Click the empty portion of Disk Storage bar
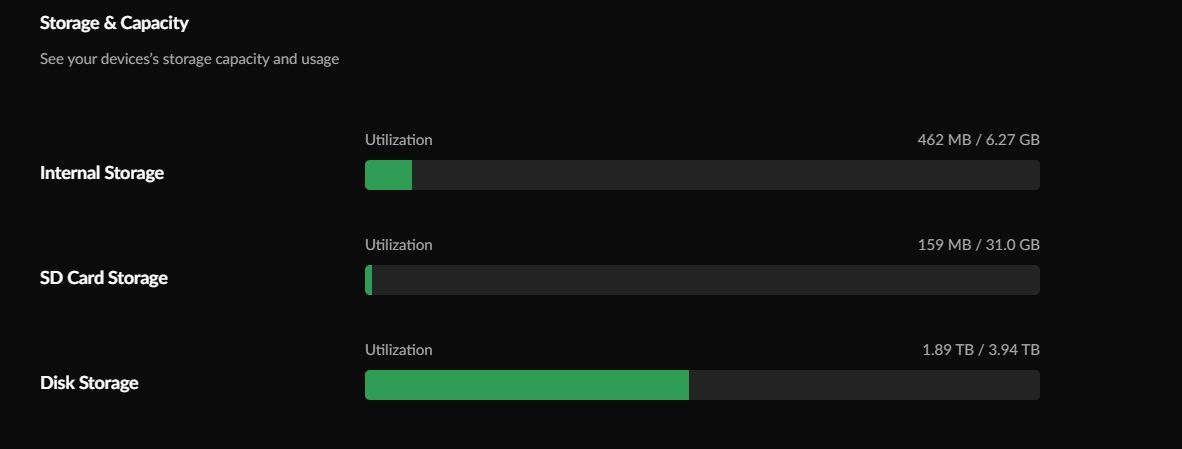The image size is (1182, 449). pos(864,385)
